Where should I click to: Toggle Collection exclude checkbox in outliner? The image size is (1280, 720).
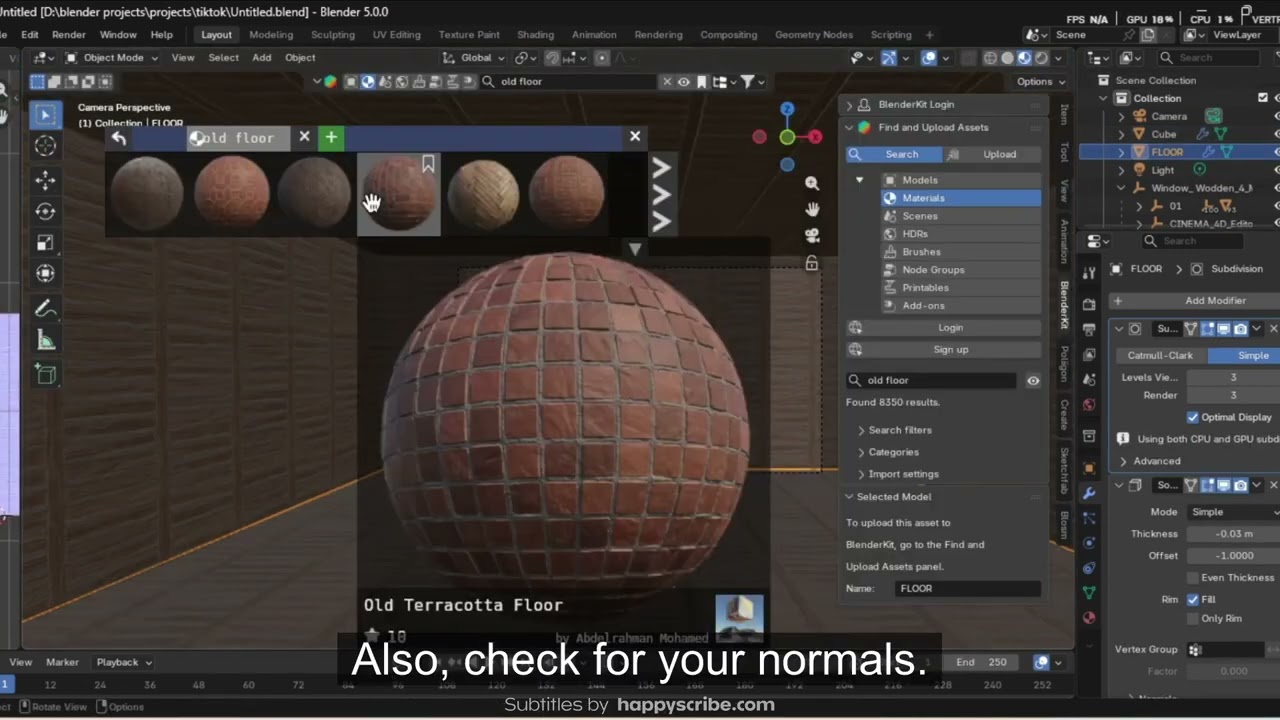(1263, 98)
